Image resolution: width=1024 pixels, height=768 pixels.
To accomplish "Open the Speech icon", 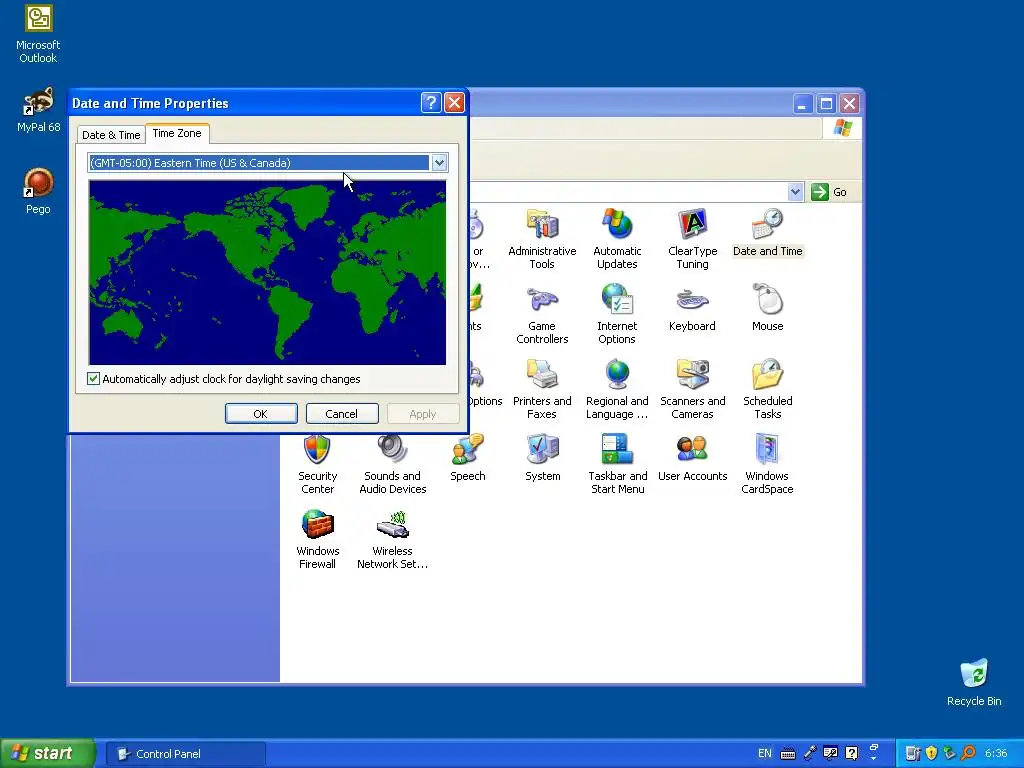I will coord(468,458).
